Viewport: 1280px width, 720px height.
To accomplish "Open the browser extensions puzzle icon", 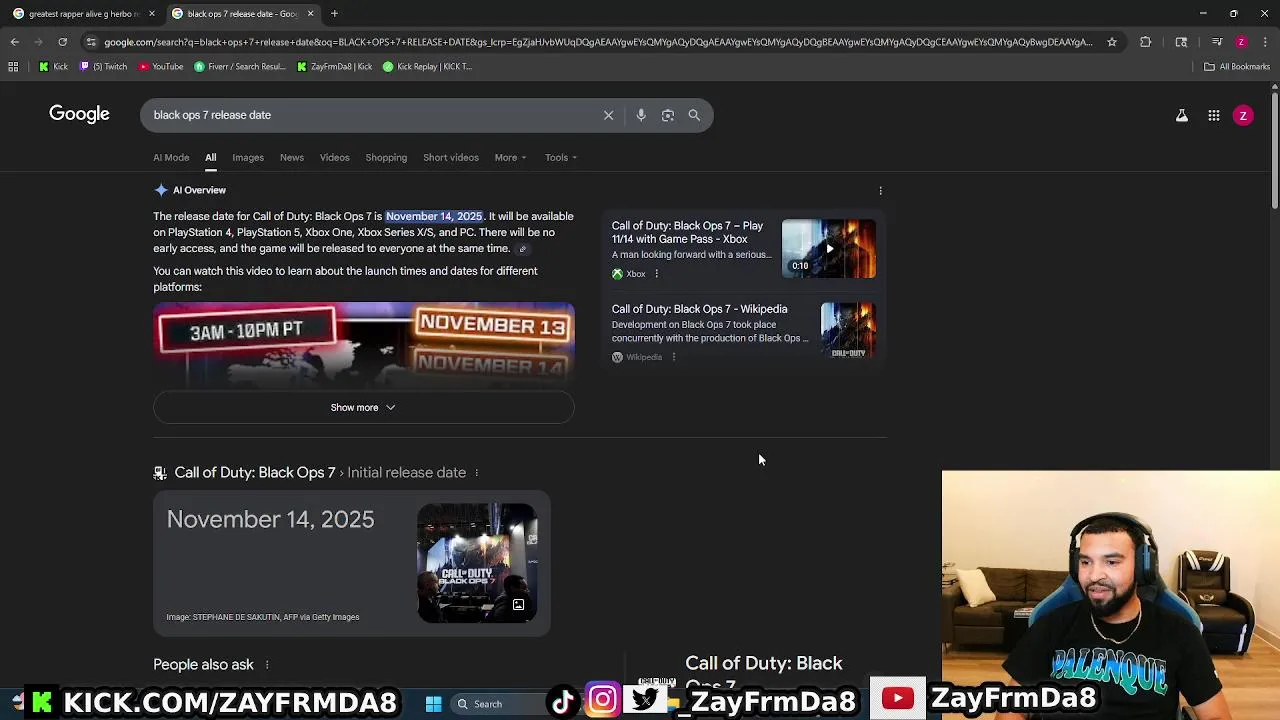I will coord(1146,42).
